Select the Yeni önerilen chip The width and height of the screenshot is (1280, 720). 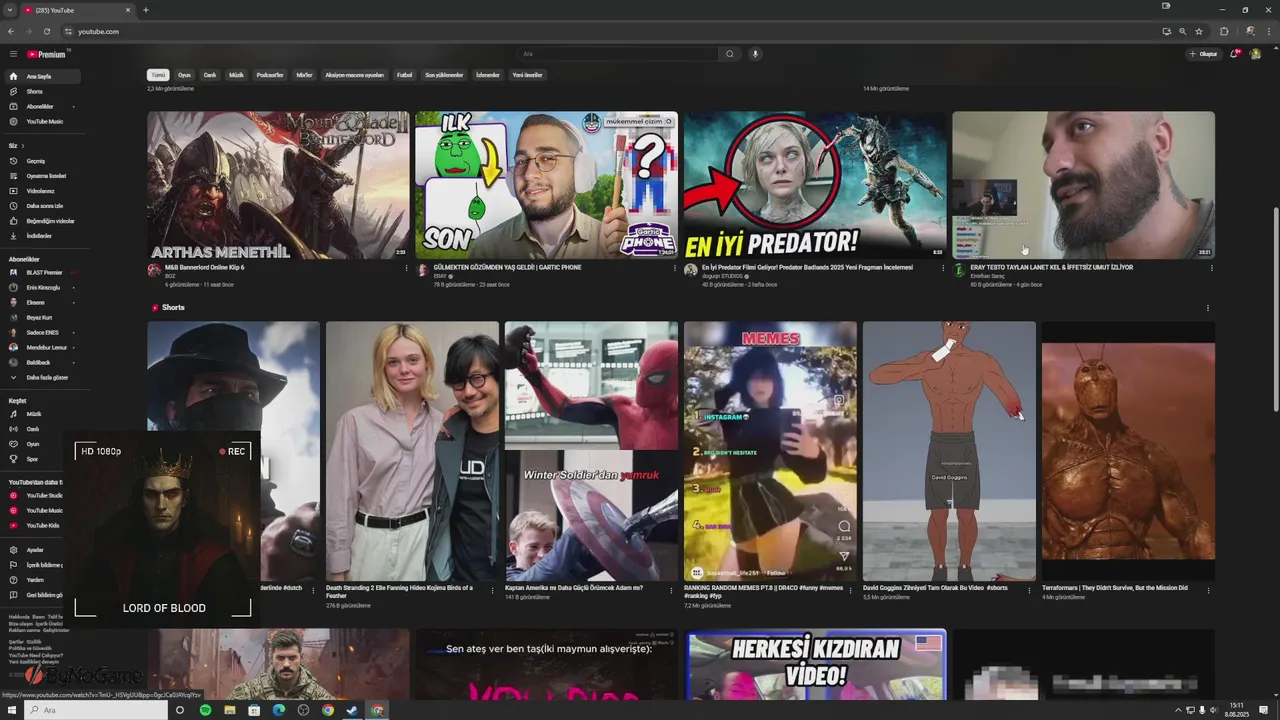click(x=528, y=75)
